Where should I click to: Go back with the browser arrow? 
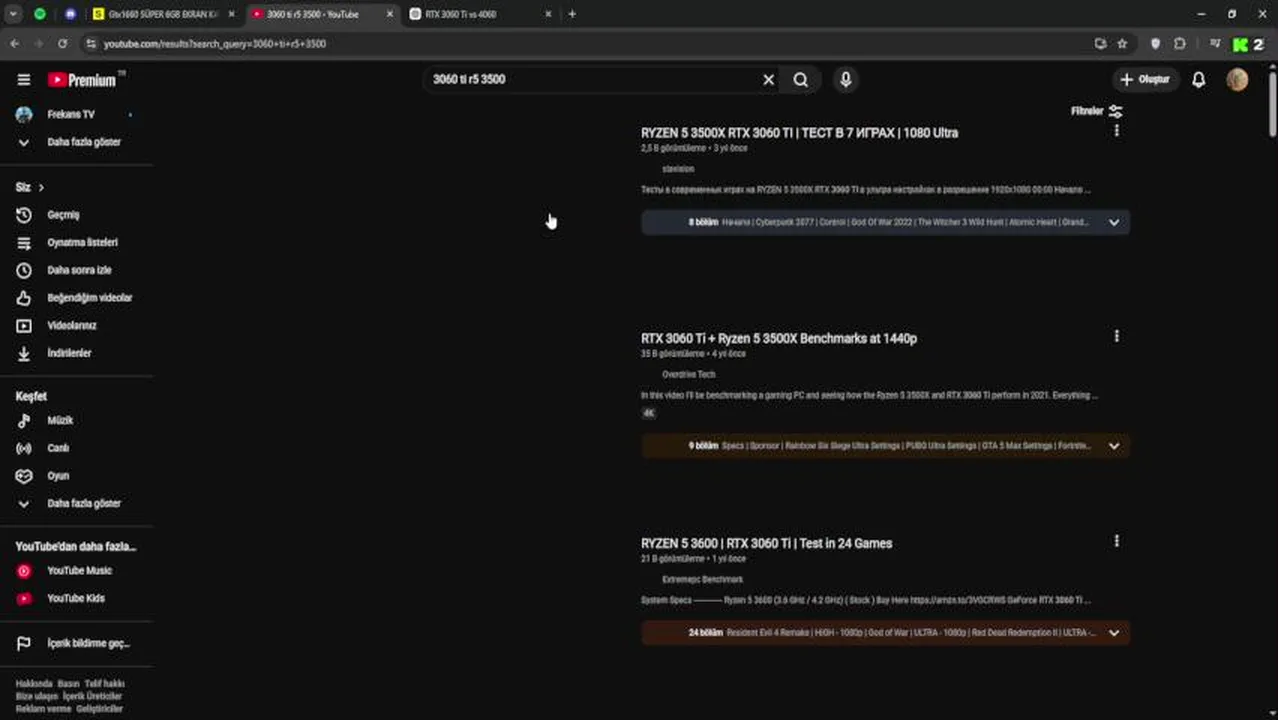(14, 44)
